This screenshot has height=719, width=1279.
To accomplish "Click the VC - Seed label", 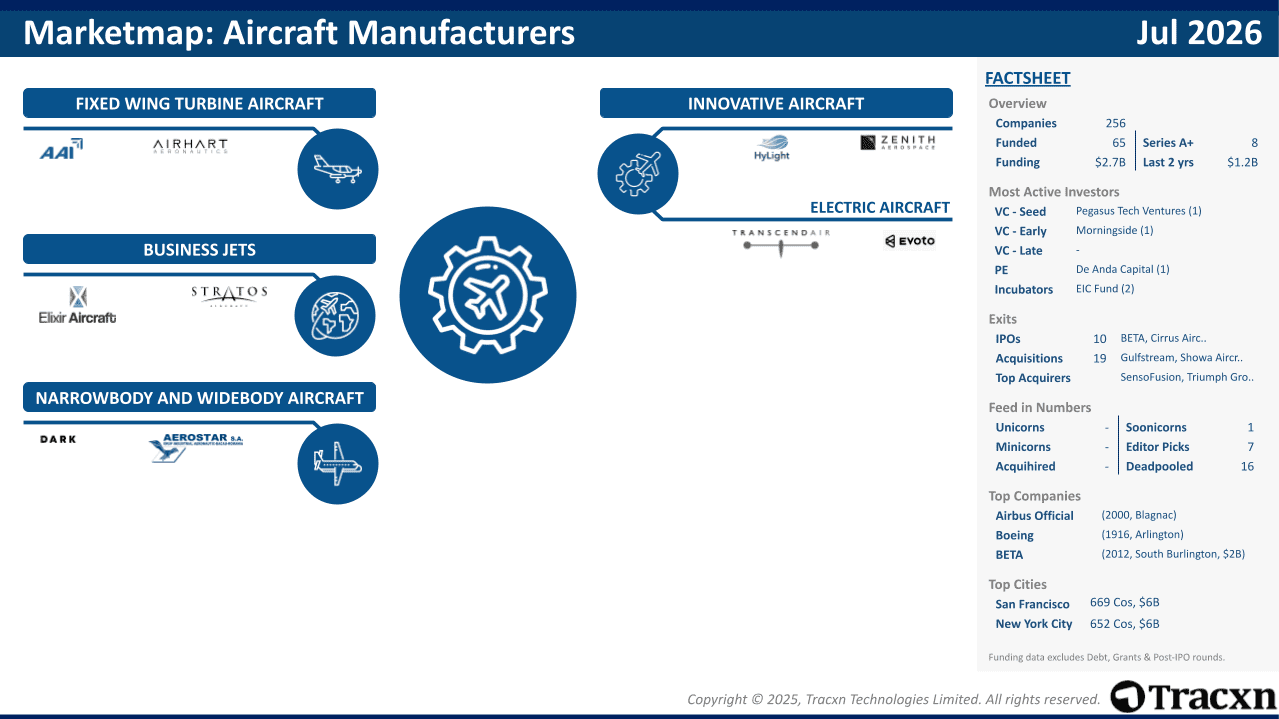I will pyautogui.click(x=1020, y=212).
